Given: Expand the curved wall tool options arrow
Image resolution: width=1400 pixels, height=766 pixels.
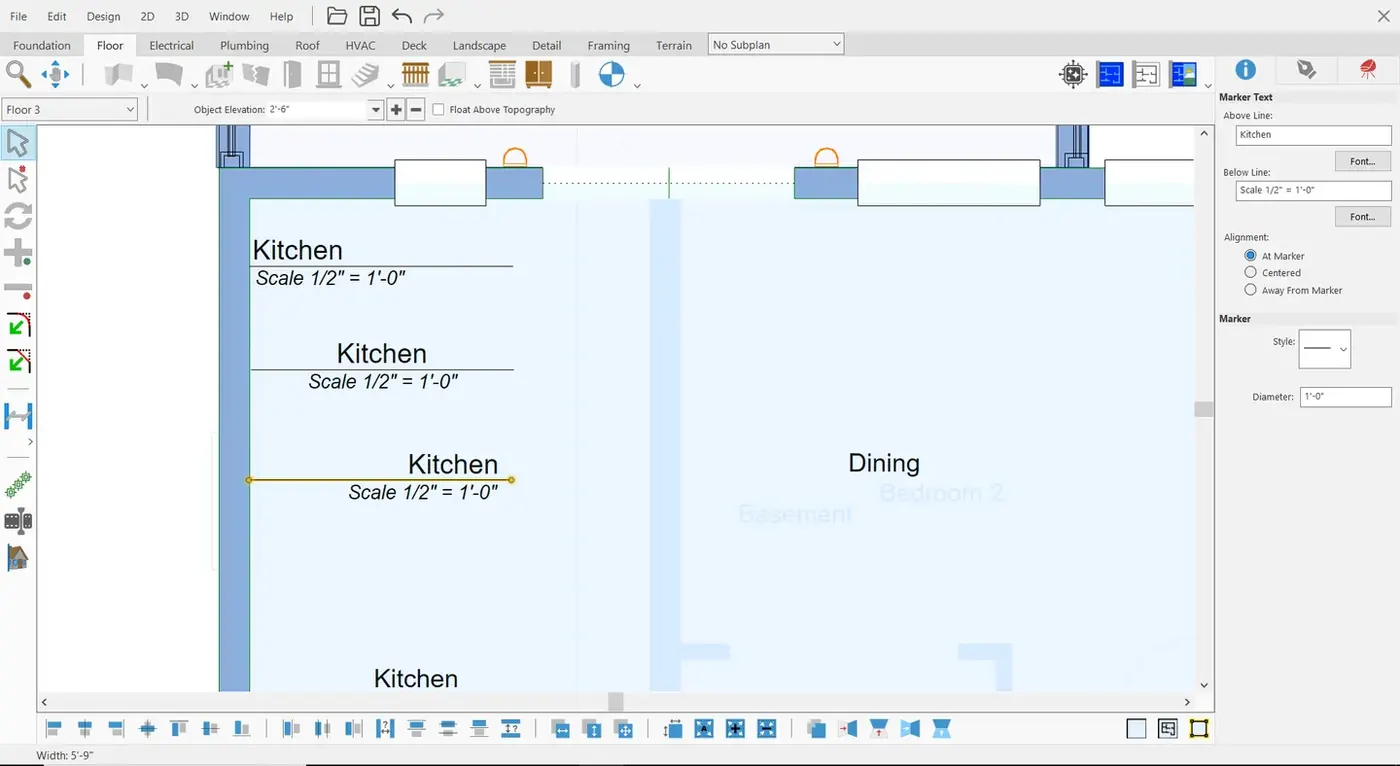Looking at the screenshot, I should pos(193,86).
